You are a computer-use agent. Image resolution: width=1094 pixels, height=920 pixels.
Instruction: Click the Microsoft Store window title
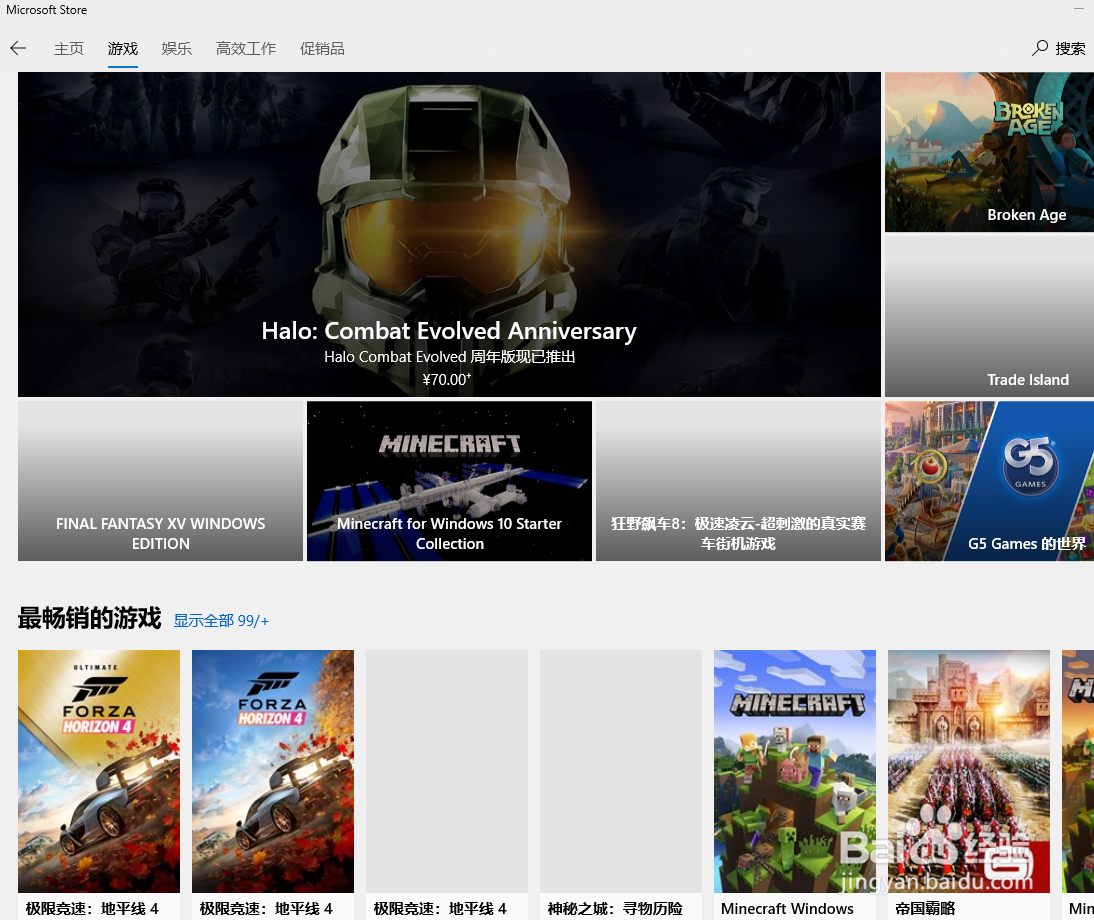point(47,10)
